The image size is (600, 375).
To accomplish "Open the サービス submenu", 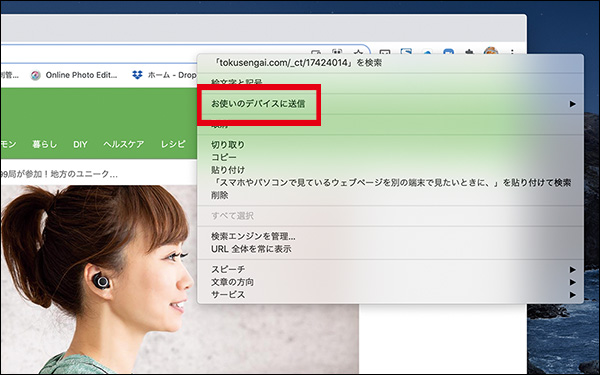I will pos(390,295).
